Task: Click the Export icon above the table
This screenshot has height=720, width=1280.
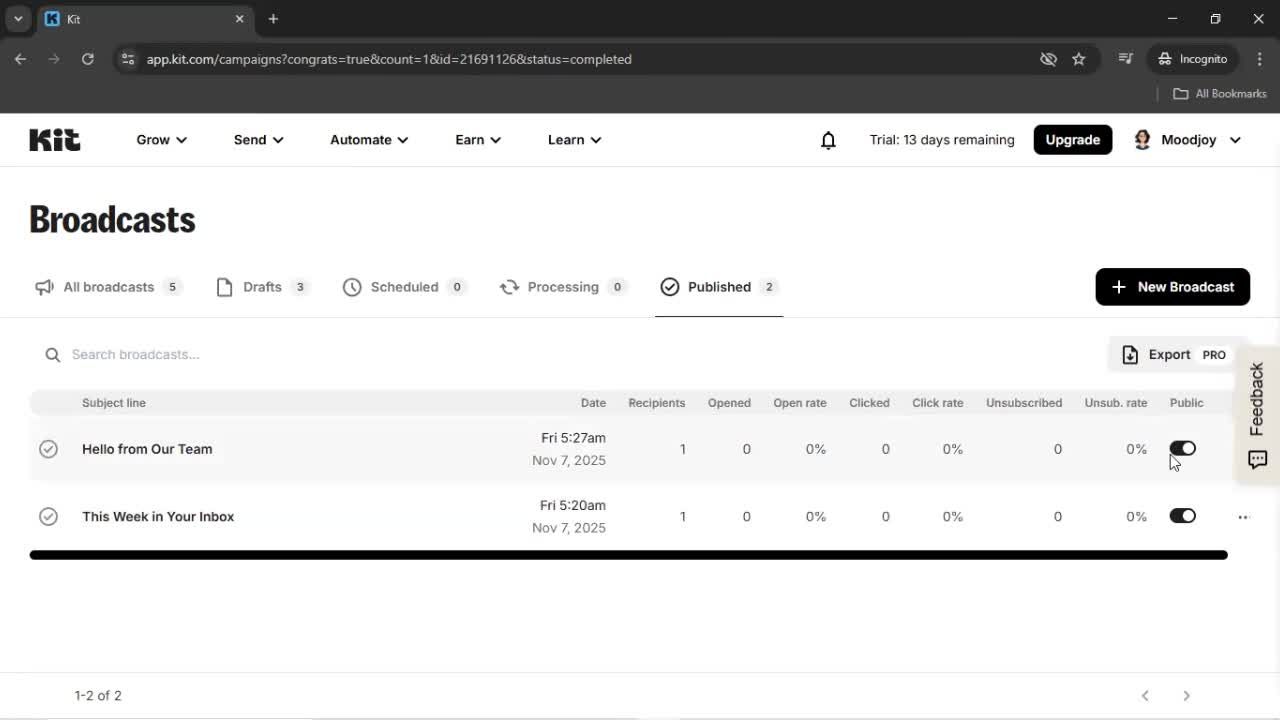Action: (x=1130, y=354)
